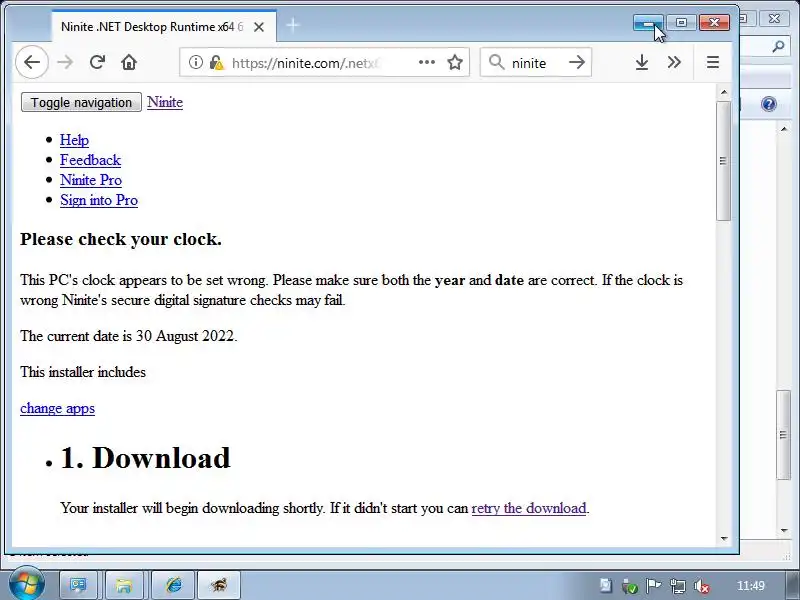Close the Ninite .NET Desktop Runtime tab

(259, 27)
